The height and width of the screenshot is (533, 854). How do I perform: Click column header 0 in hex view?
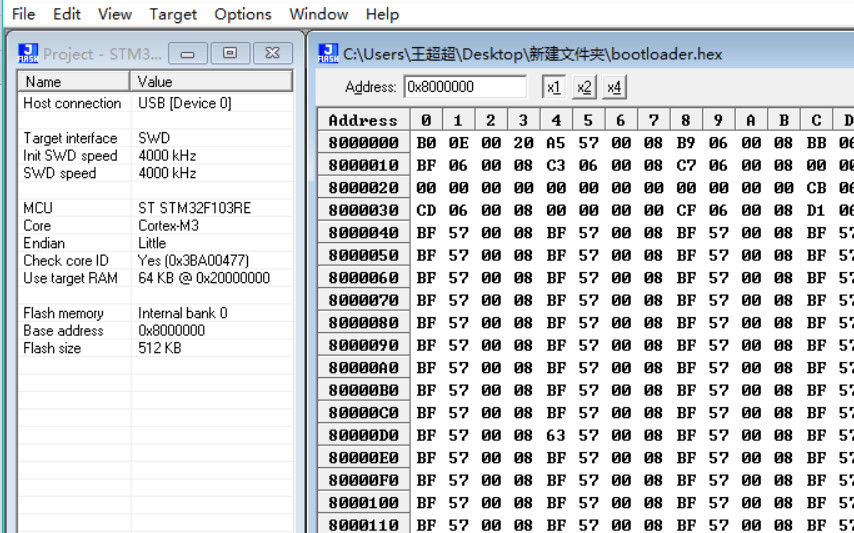point(426,120)
